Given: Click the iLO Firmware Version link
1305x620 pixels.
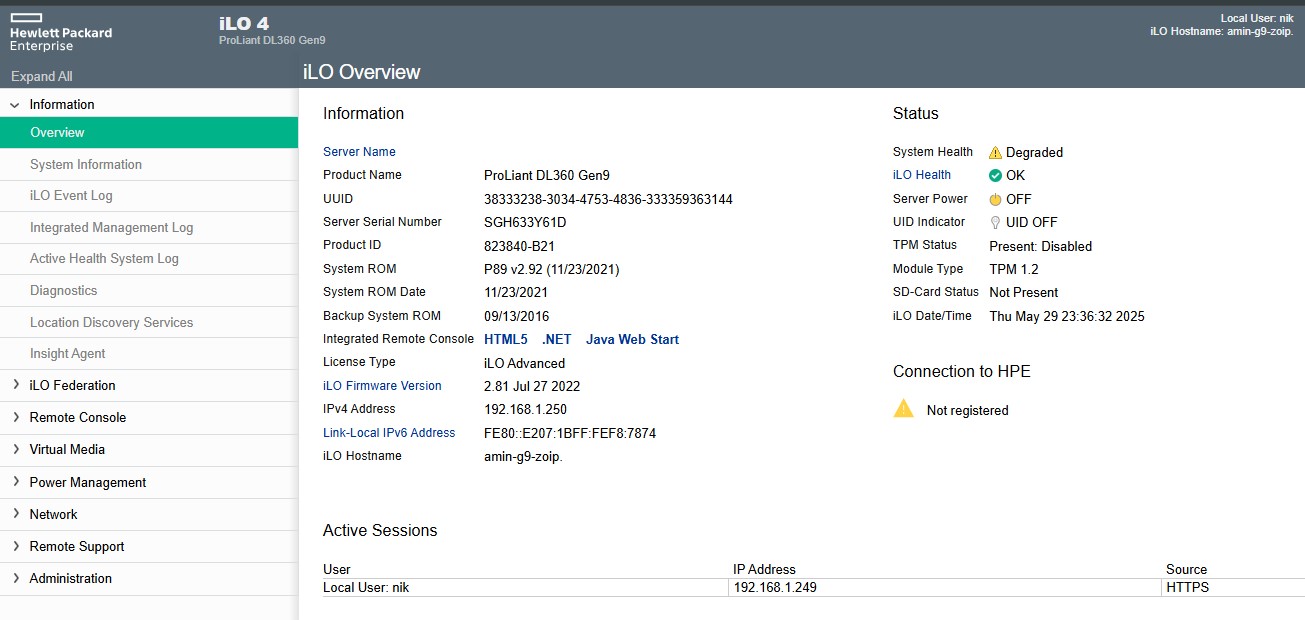Looking at the screenshot, I should [x=382, y=386].
